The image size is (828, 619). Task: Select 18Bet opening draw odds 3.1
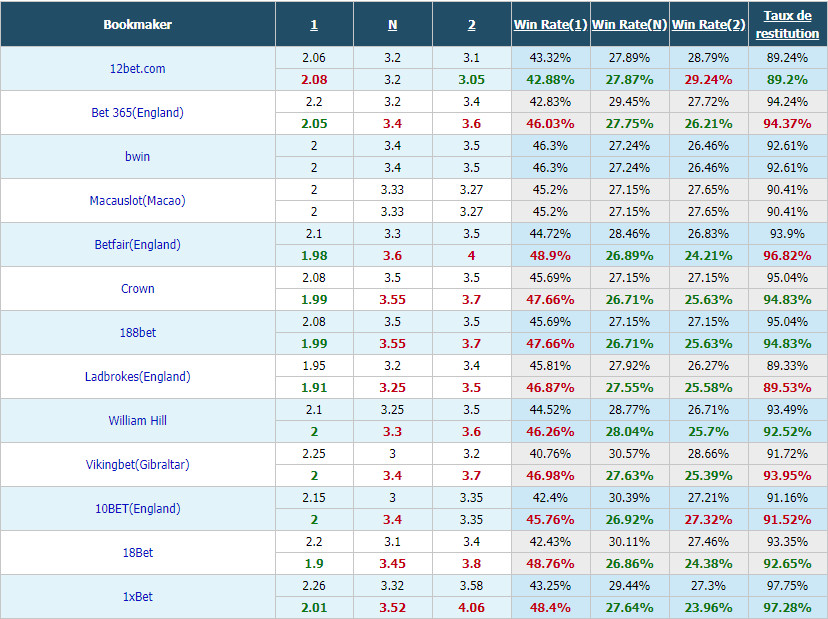[x=392, y=541]
